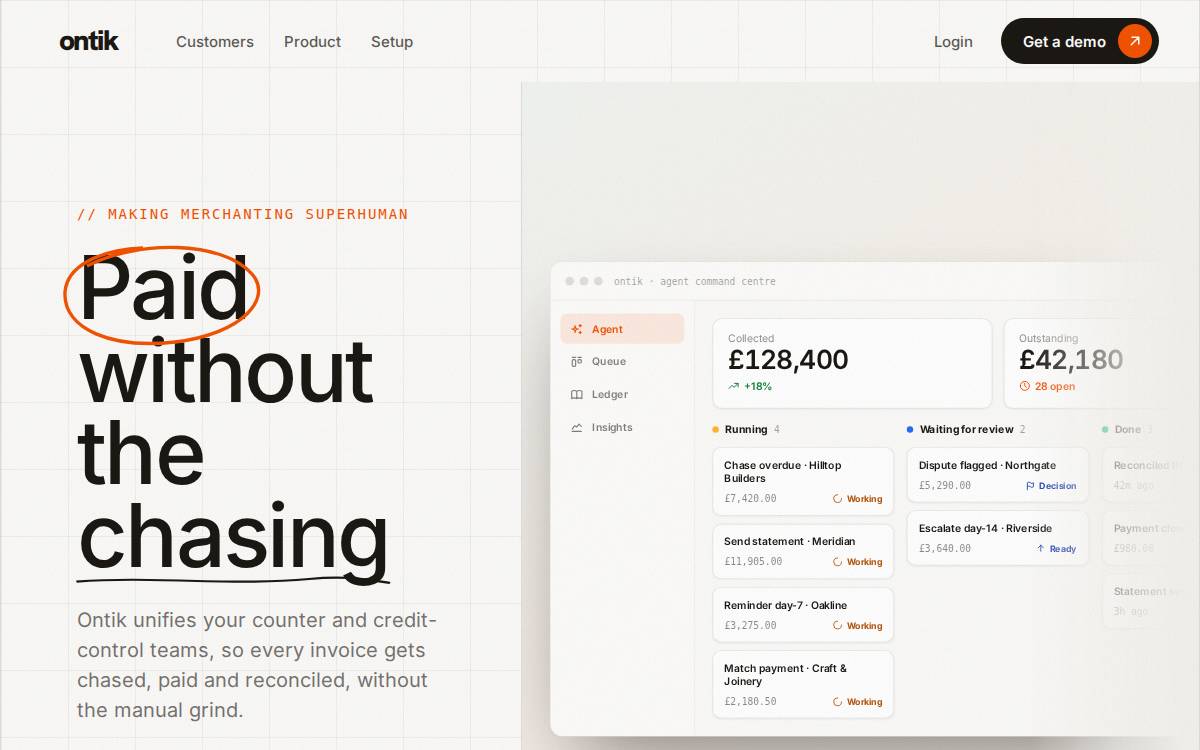The height and width of the screenshot is (750, 1200).
Task: Open the Chase overdue · Hilltop Builders card
Action: coord(803,482)
